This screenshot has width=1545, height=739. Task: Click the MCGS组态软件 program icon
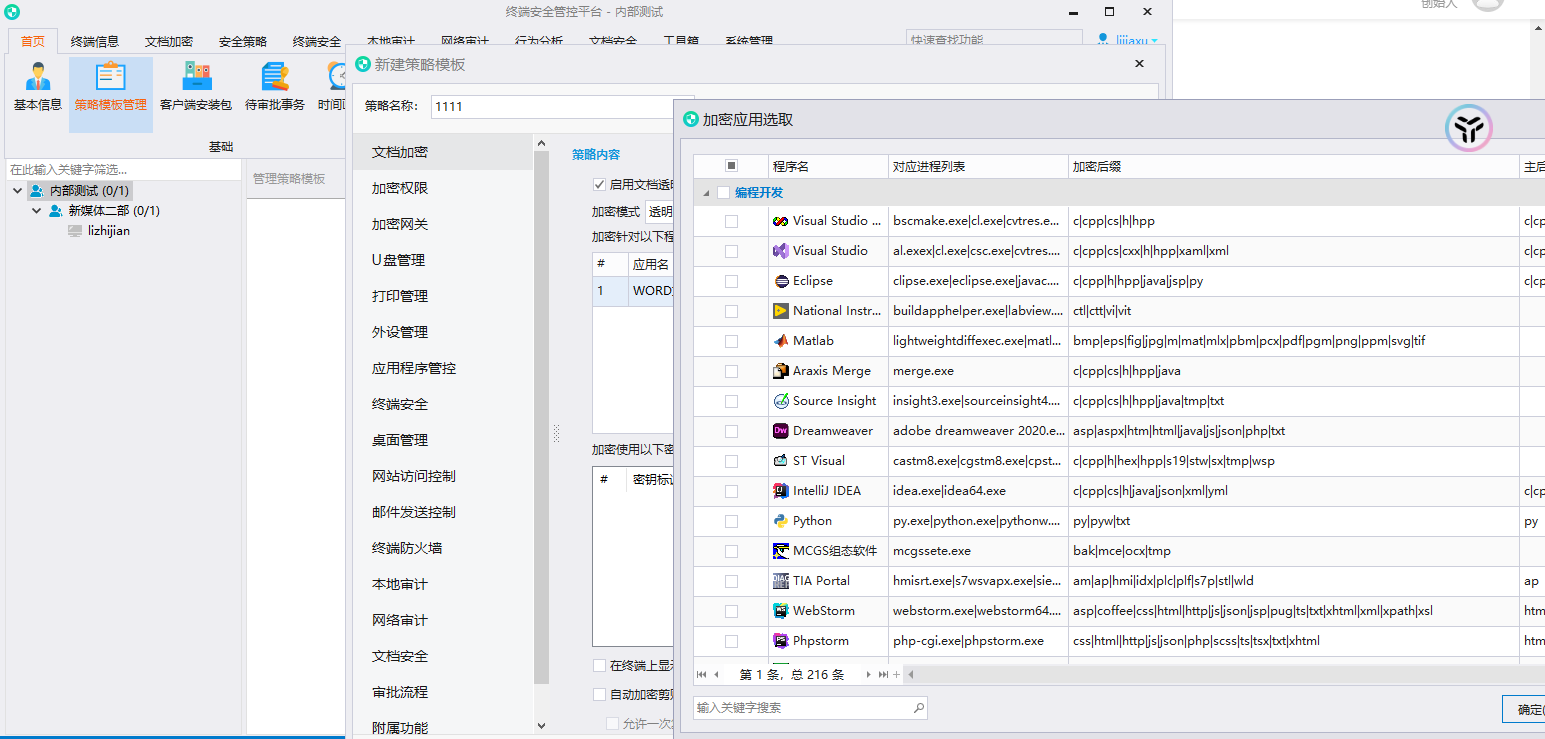click(x=781, y=551)
